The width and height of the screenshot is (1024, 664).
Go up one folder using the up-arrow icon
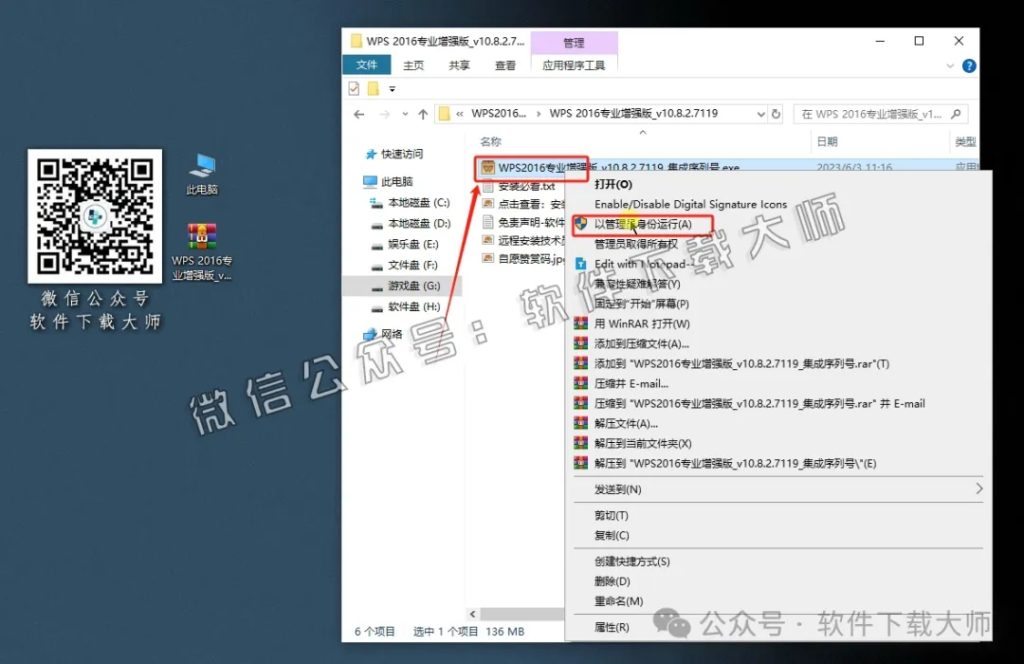point(423,113)
